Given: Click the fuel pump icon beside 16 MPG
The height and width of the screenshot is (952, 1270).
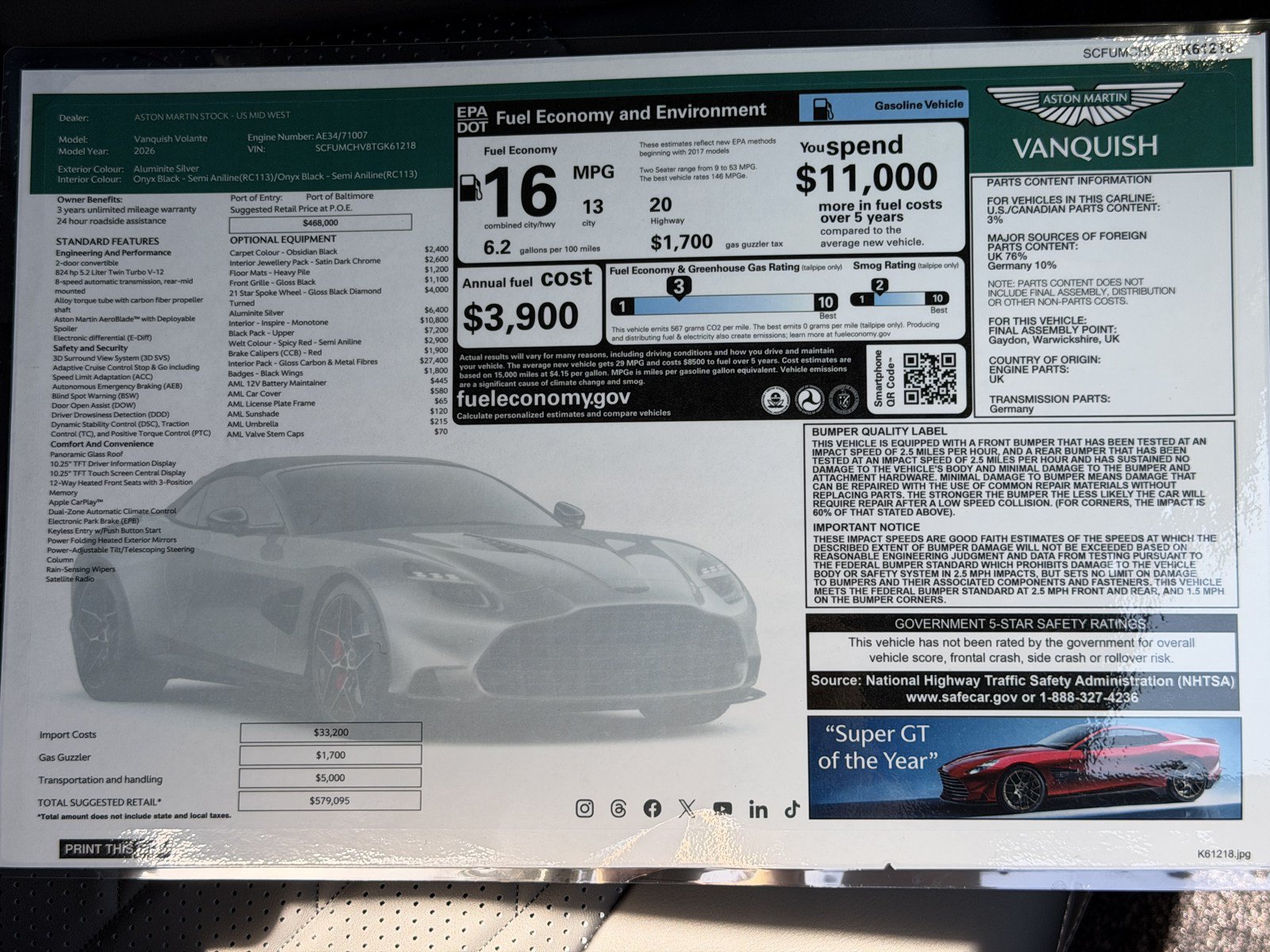Looking at the screenshot, I should 470,188.
